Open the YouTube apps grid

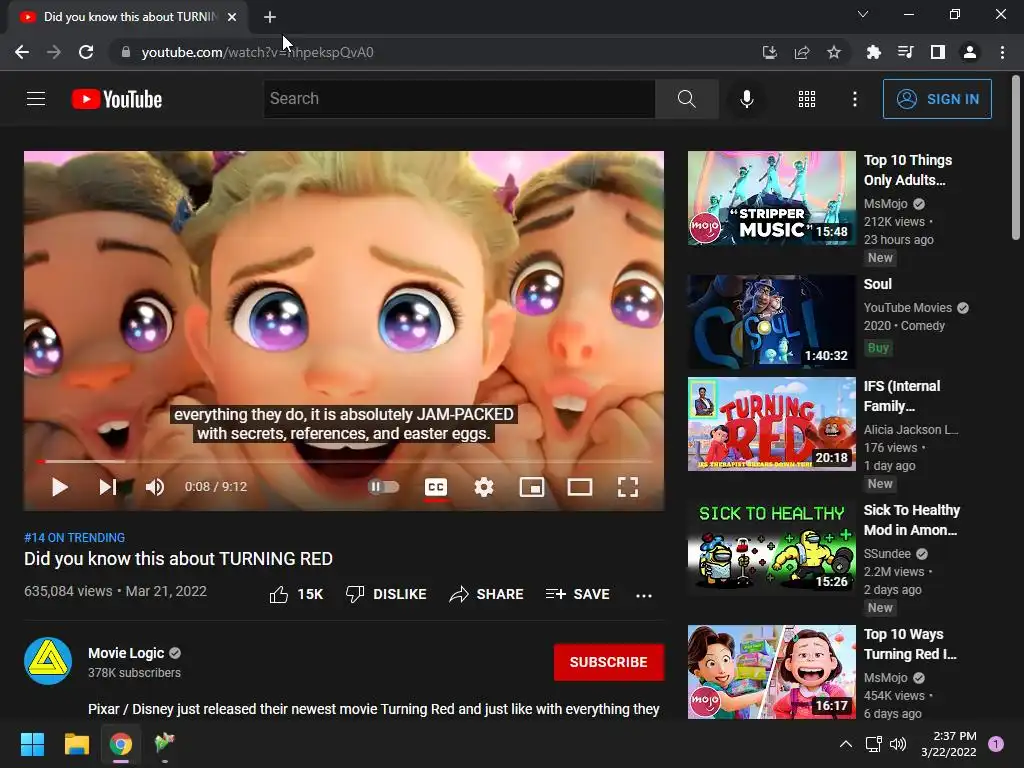tap(807, 99)
